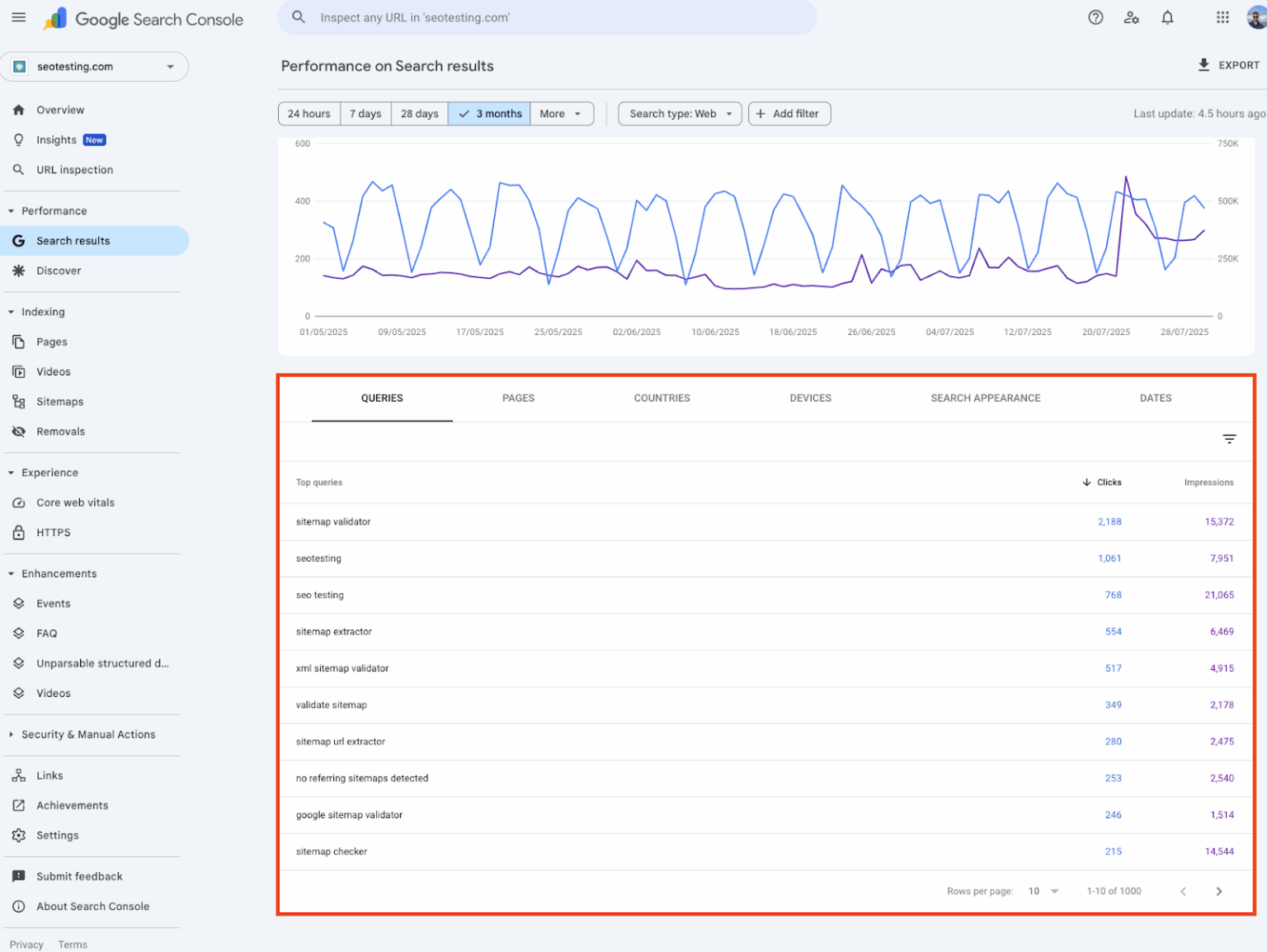
Task: Switch to the COUNTRIES tab
Action: pos(662,398)
